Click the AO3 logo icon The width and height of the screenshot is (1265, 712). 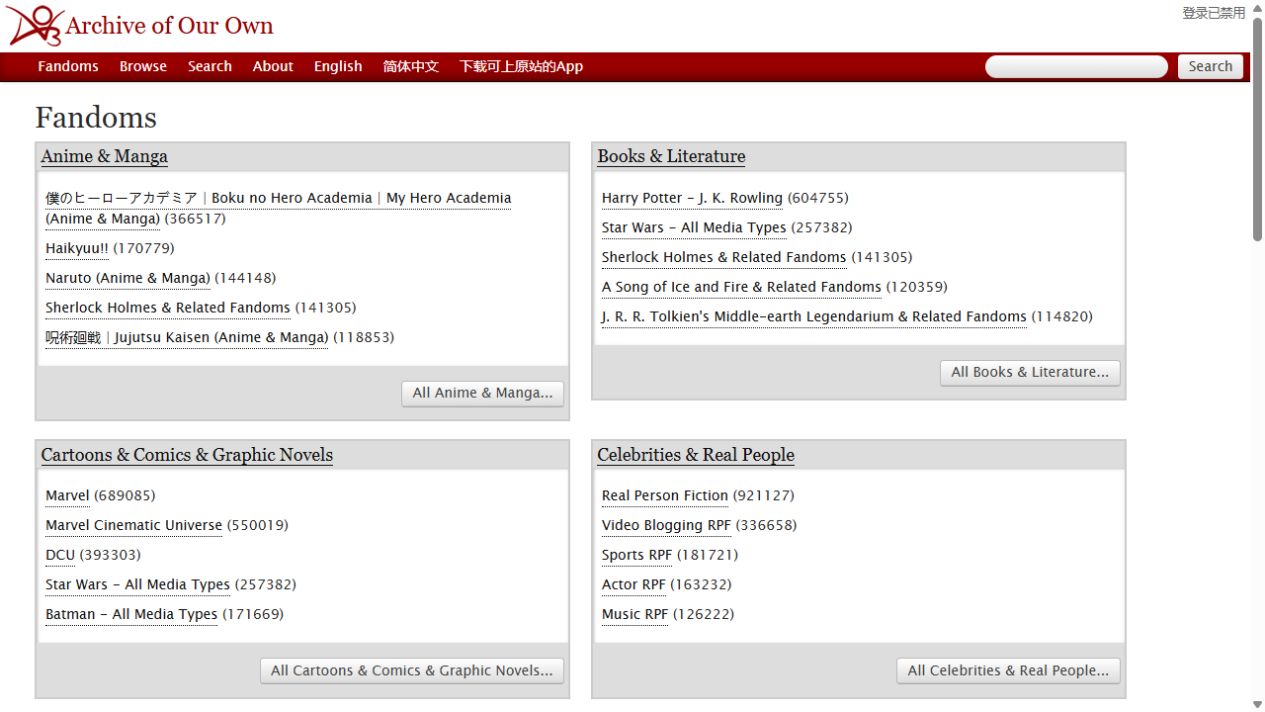tap(36, 26)
